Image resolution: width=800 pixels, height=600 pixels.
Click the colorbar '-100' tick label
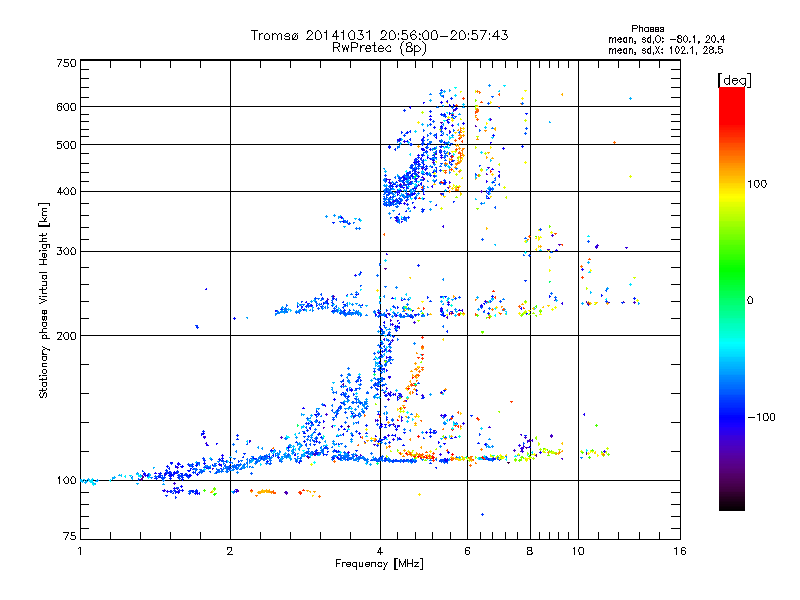pos(762,417)
